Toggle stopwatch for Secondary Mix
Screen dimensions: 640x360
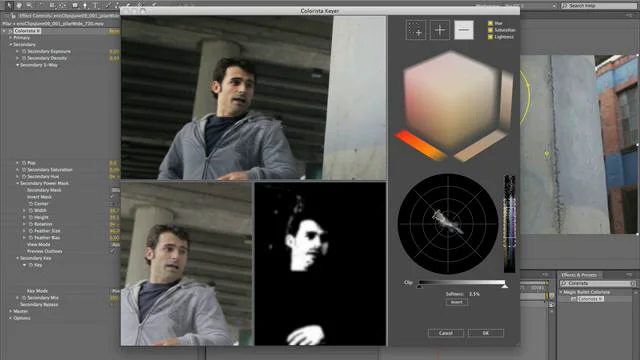pos(24,298)
